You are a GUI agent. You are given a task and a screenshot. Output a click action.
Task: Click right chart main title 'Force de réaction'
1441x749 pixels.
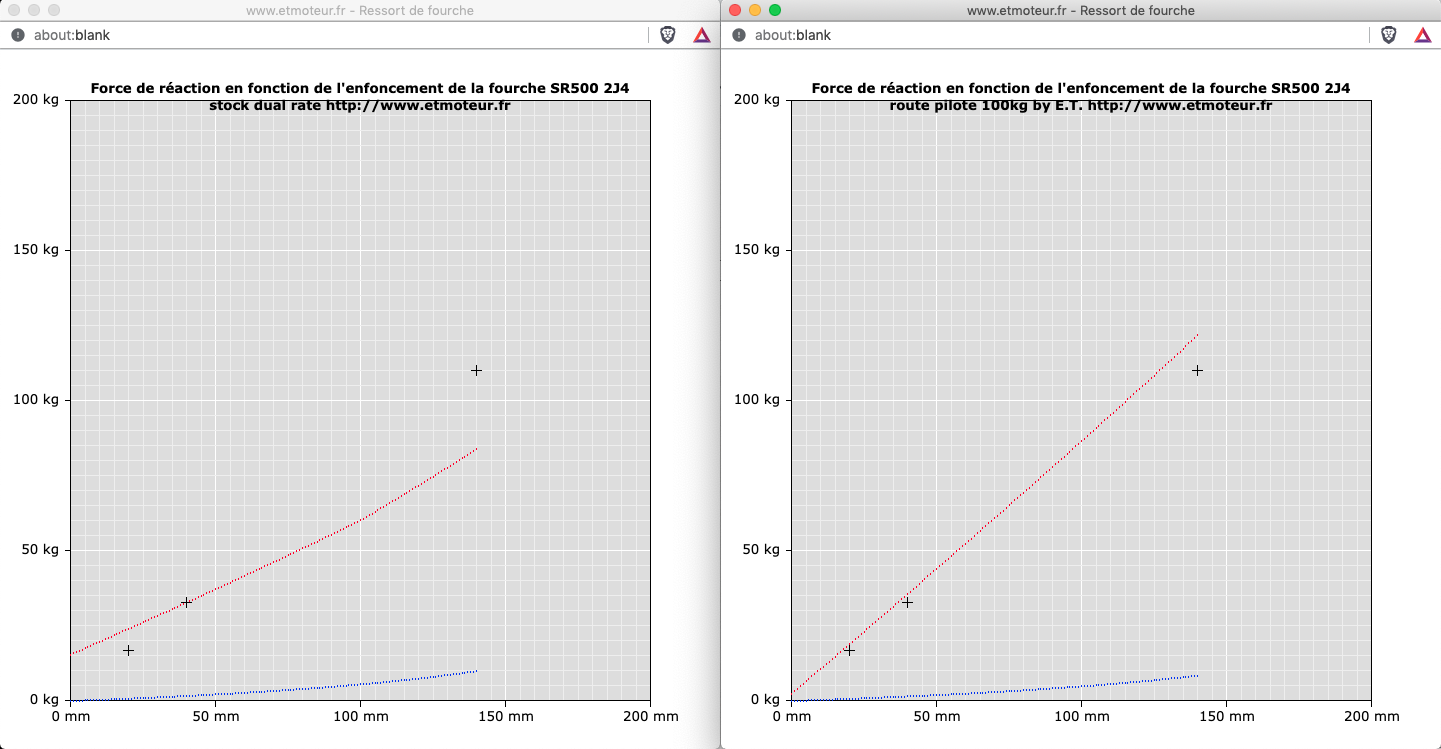pyautogui.click(x=1081, y=88)
